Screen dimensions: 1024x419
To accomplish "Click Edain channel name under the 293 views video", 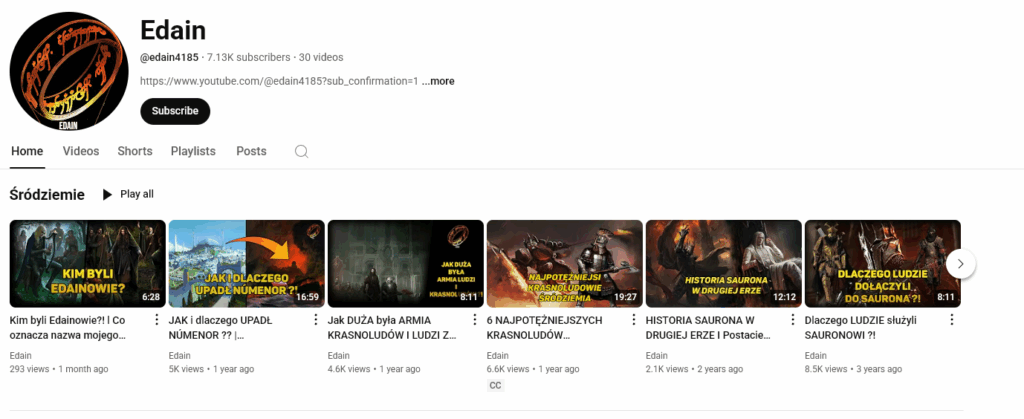I will (x=20, y=356).
